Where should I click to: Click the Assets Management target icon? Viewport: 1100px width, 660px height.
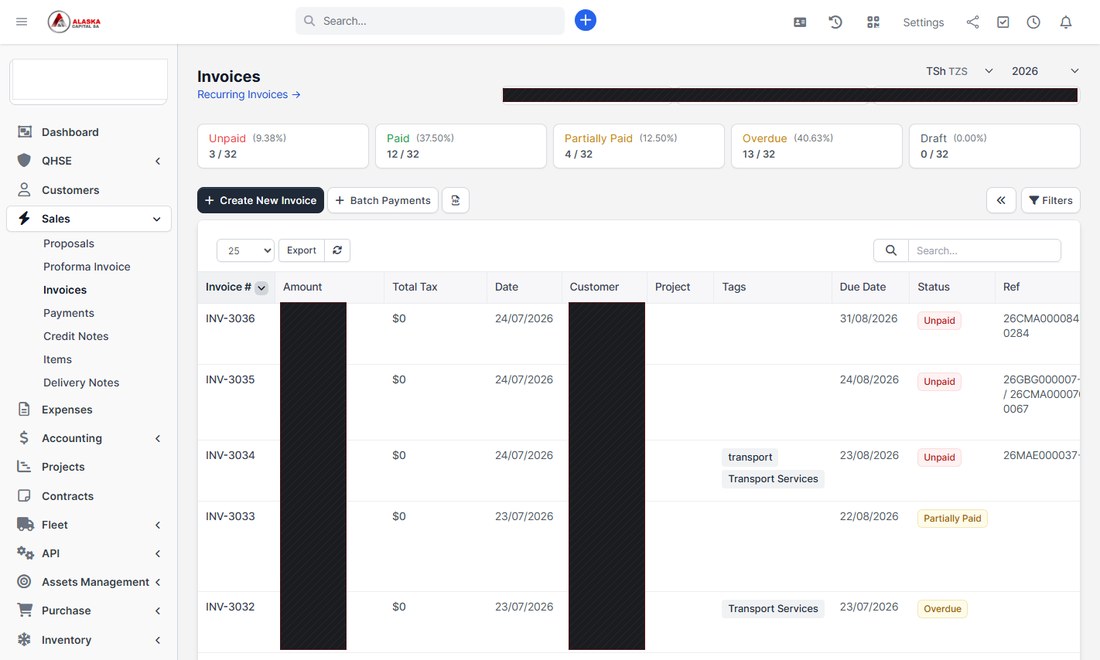(x=24, y=581)
